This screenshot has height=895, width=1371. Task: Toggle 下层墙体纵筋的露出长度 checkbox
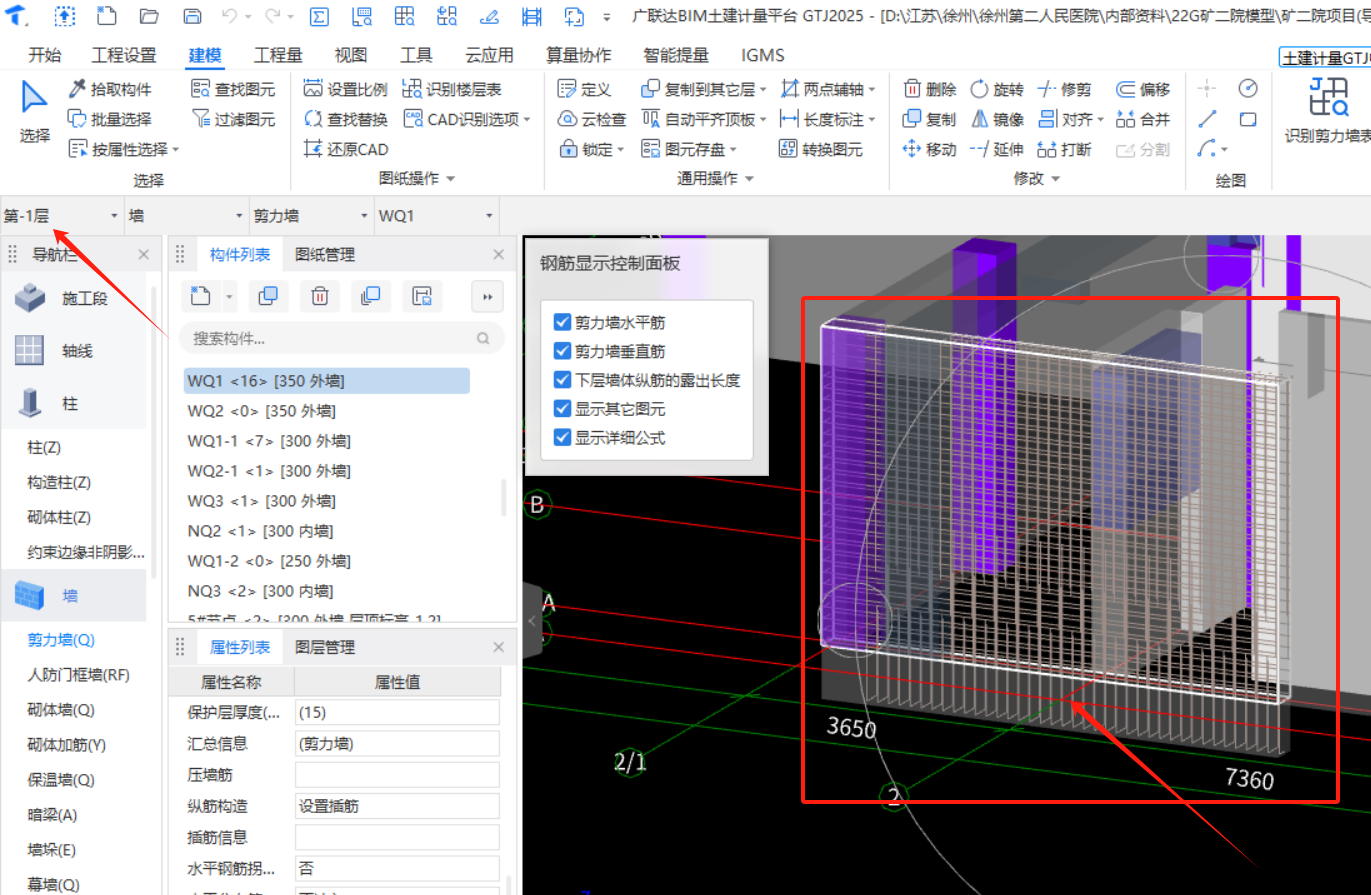click(562, 381)
